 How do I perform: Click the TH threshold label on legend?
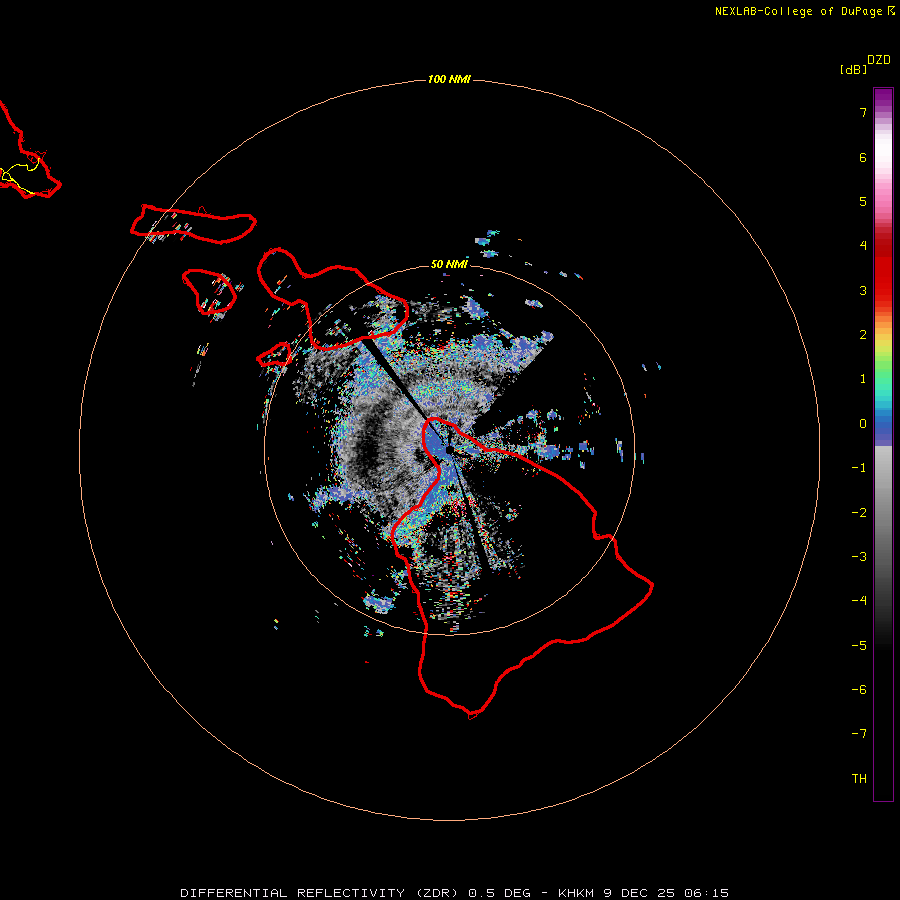(859, 779)
